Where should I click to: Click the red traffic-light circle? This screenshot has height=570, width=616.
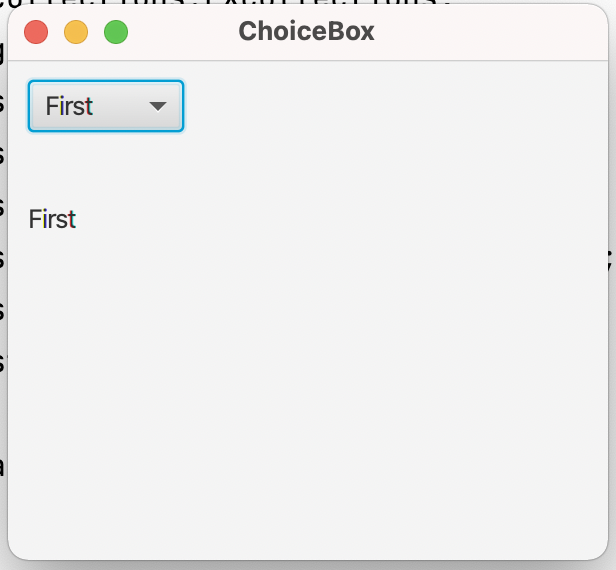point(36,32)
